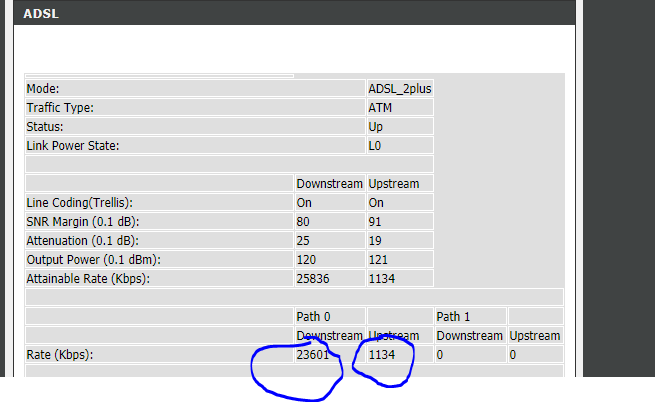Click Output Power downstream value 120
Screen dimensions: 655x402
[307, 259]
